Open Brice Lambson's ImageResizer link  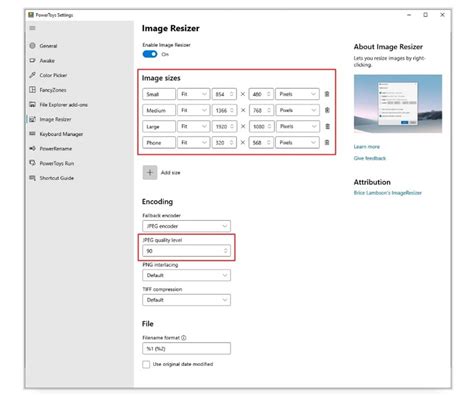[388, 193]
